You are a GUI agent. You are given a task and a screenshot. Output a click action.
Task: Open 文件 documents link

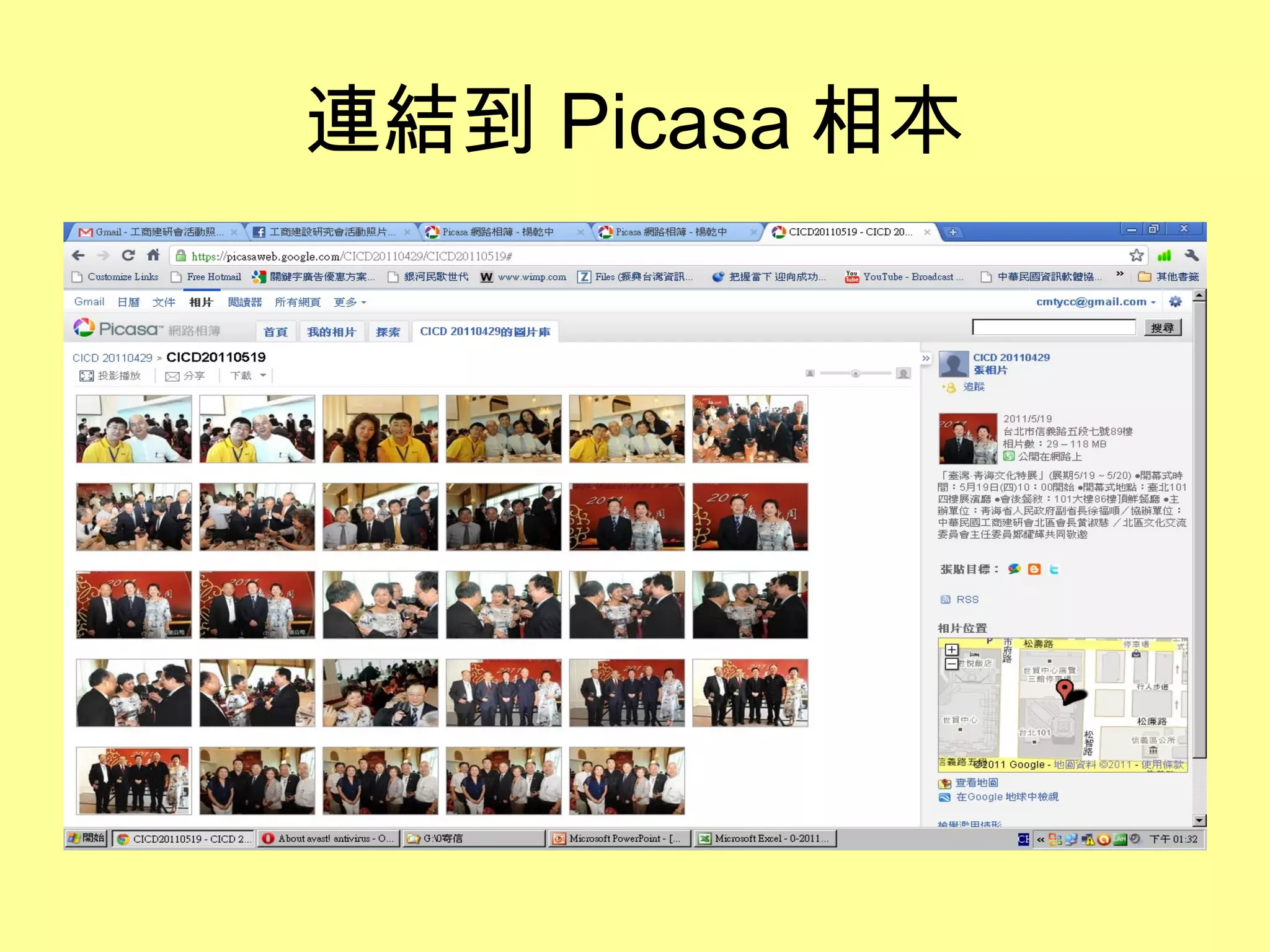point(164,302)
